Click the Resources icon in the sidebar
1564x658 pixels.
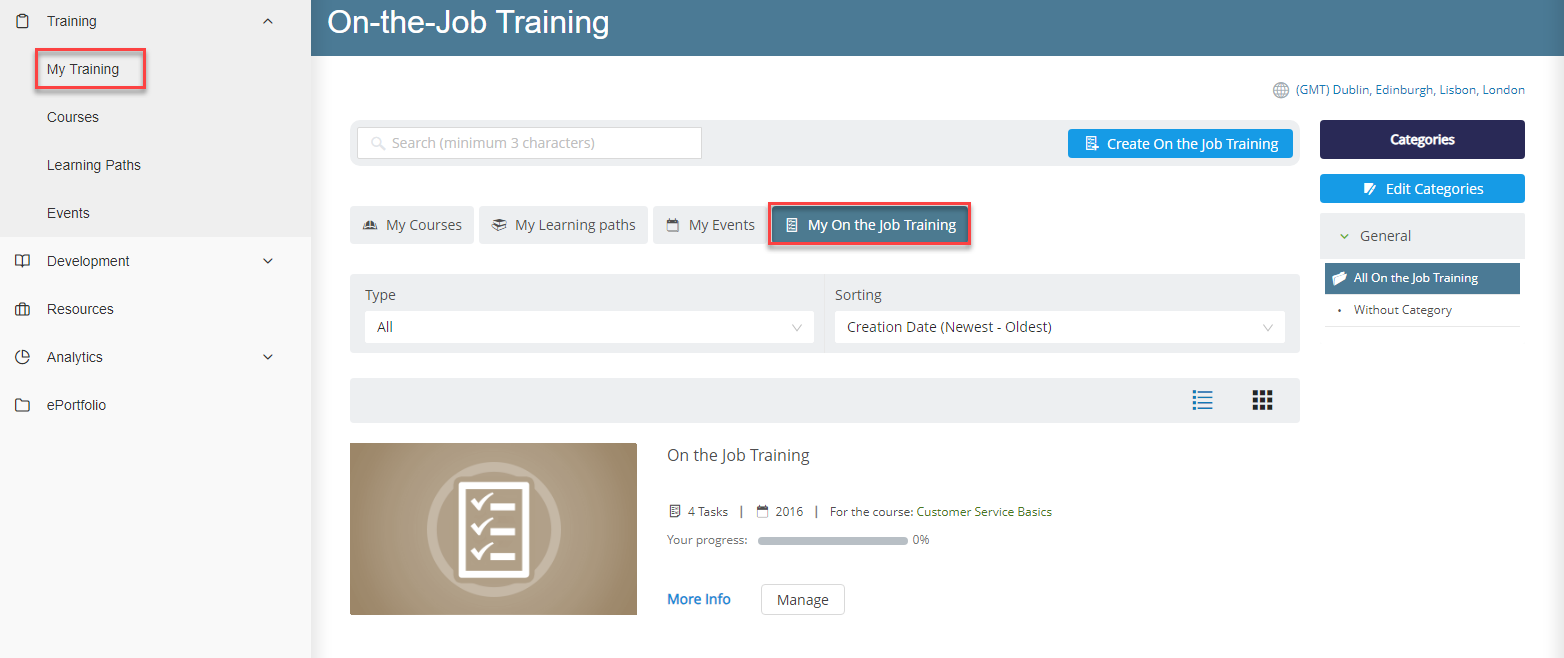coord(23,308)
